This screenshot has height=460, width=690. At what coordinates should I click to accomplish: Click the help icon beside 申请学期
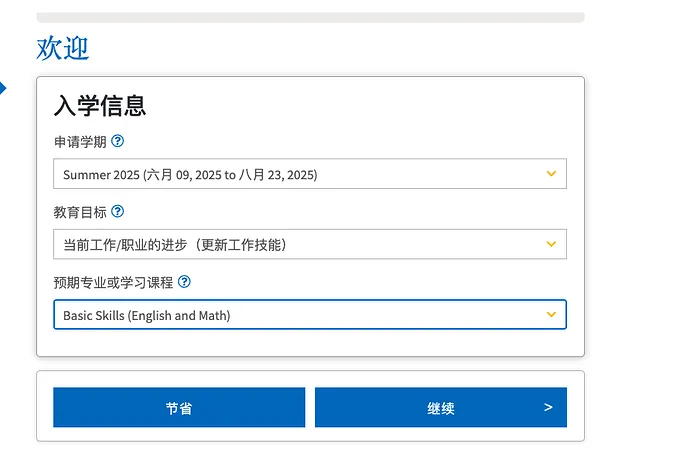pos(118,142)
